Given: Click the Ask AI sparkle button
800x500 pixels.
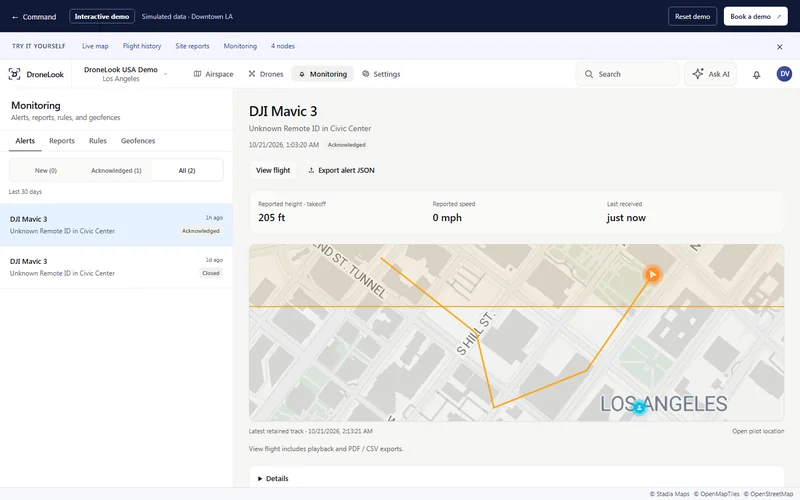Looking at the screenshot, I should pyautogui.click(x=711, y=74).
